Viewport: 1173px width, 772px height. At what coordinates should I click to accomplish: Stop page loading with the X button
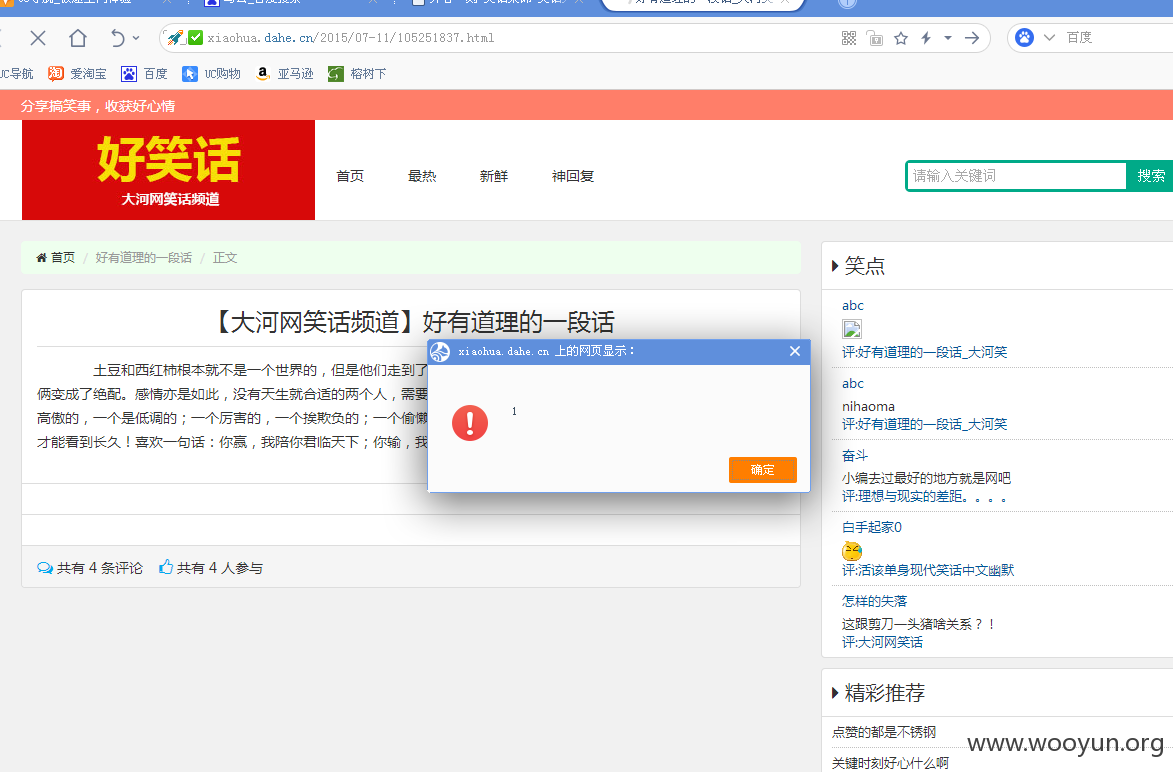(x=38, y=38)
